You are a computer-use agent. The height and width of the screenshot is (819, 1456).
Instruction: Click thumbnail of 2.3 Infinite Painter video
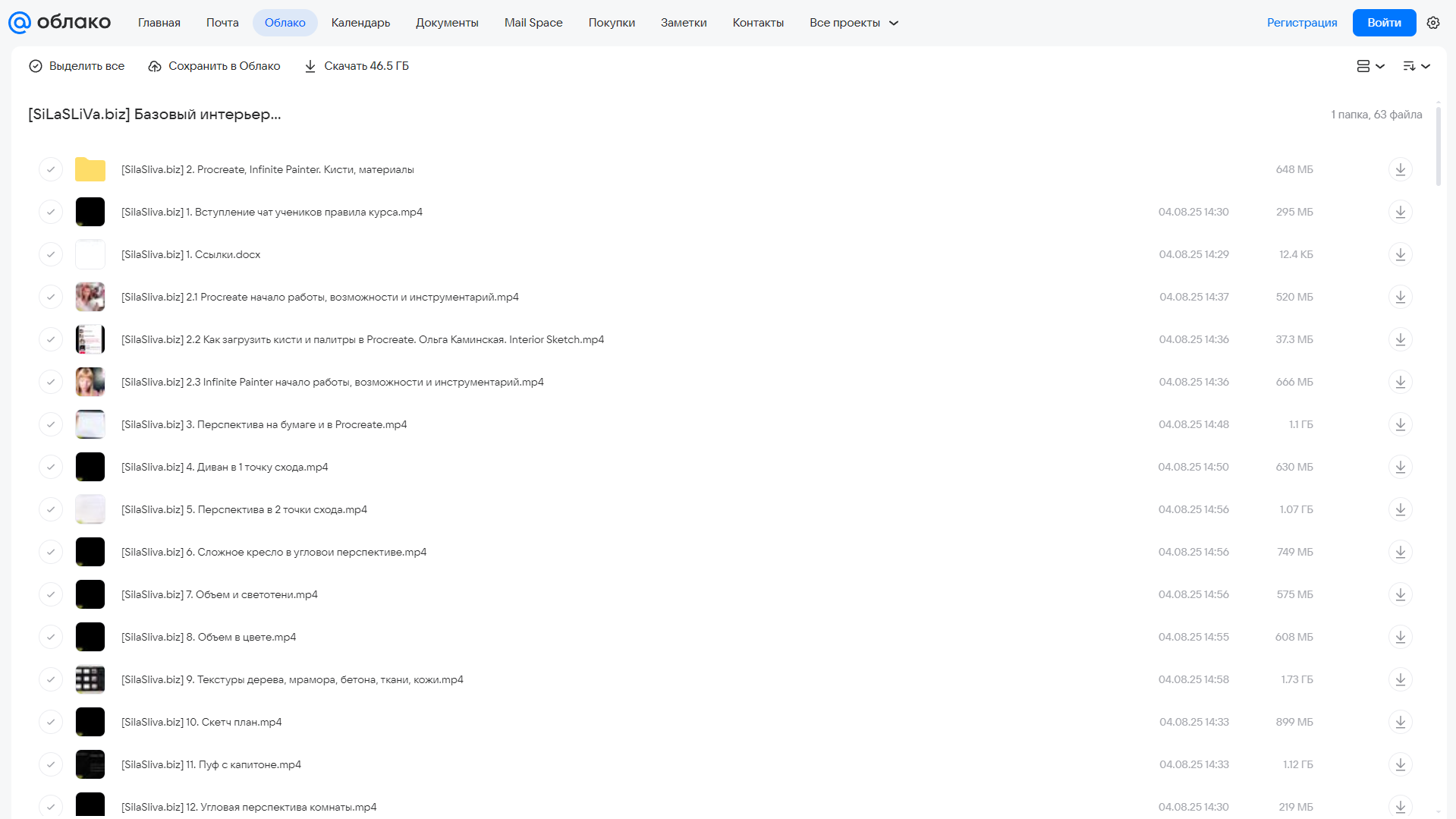pyautogui.click(x=90, y=382)
